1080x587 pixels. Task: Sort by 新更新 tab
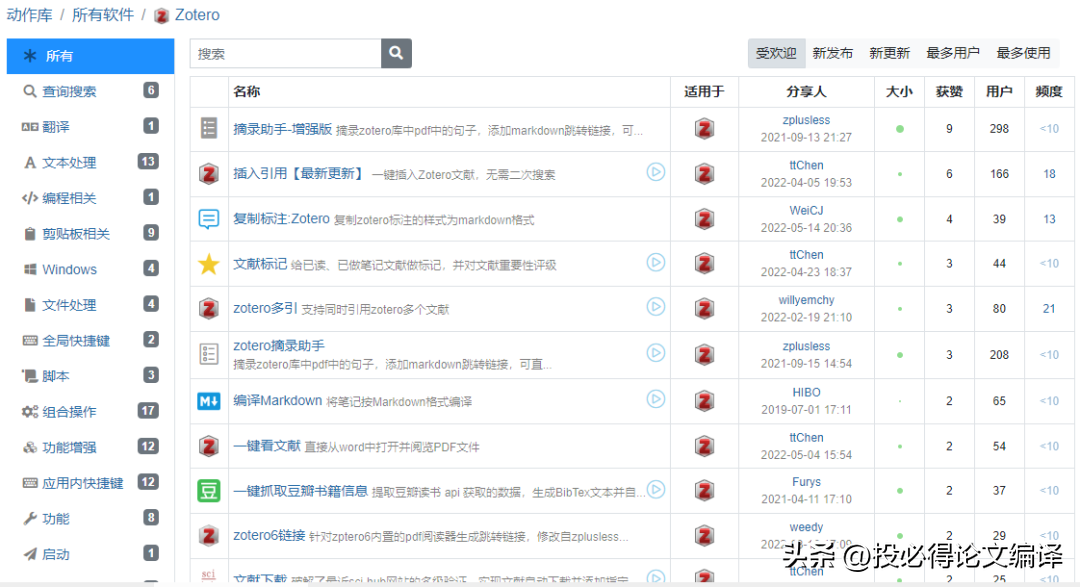coord(890,53)
